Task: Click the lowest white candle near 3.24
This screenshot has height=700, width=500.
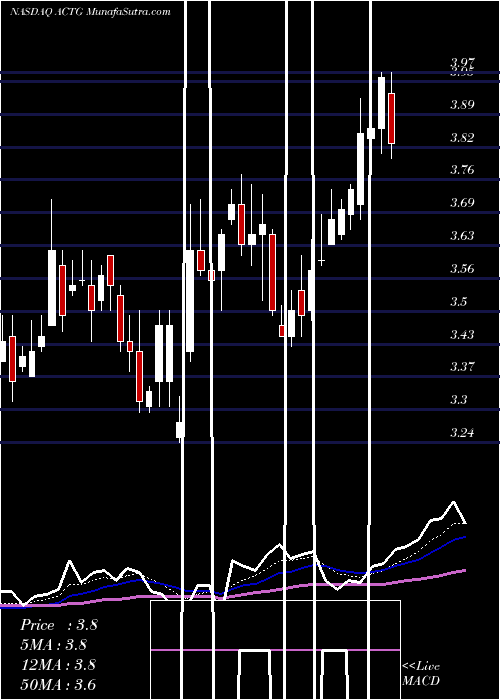Action: (x=180, y=429)
